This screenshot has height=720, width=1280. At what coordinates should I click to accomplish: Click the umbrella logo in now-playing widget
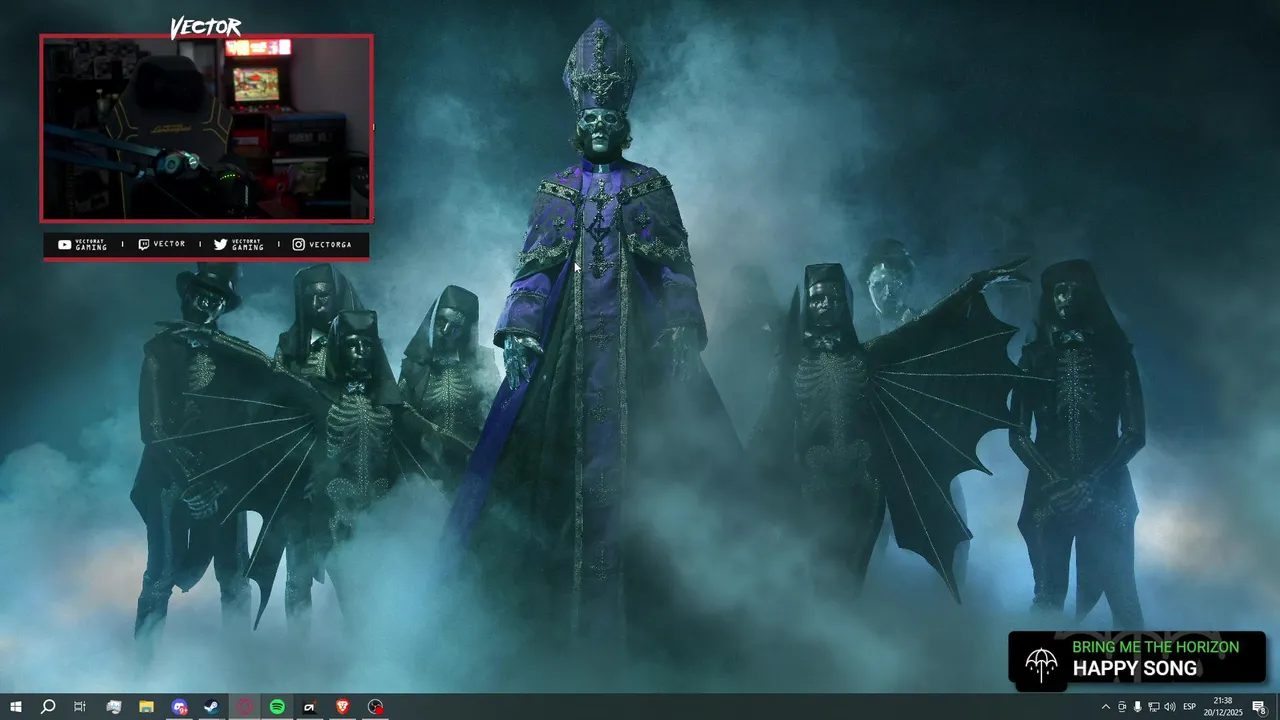[1041, 663]
